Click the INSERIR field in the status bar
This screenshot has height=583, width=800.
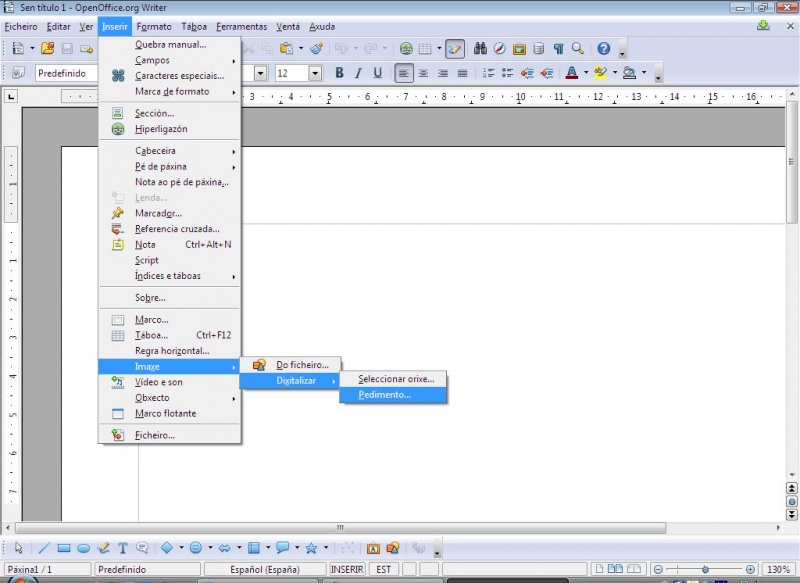pyautogui.click(x=346, y=568)
